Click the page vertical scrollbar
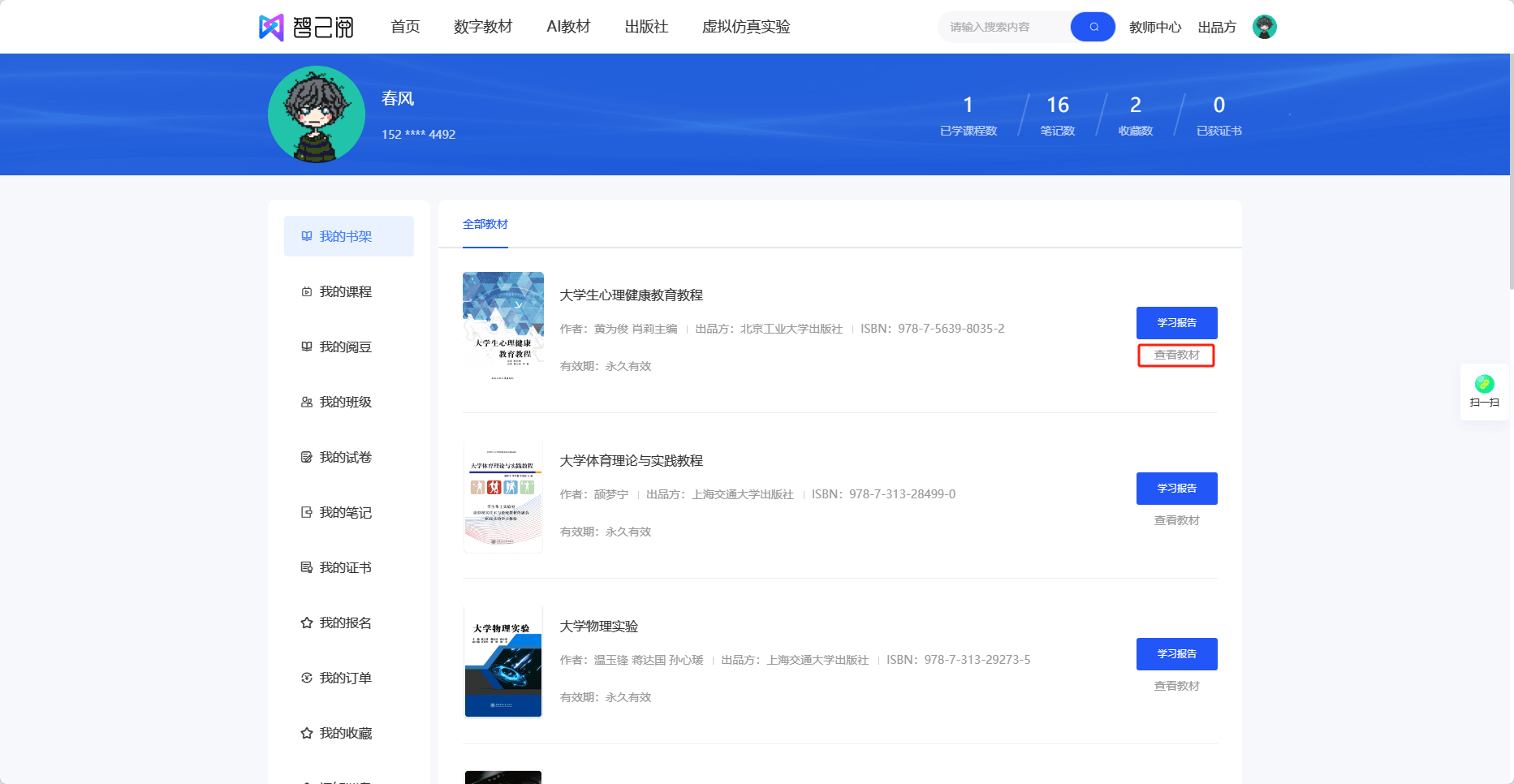The image size is (1514, 784). tap(1512, 170)
